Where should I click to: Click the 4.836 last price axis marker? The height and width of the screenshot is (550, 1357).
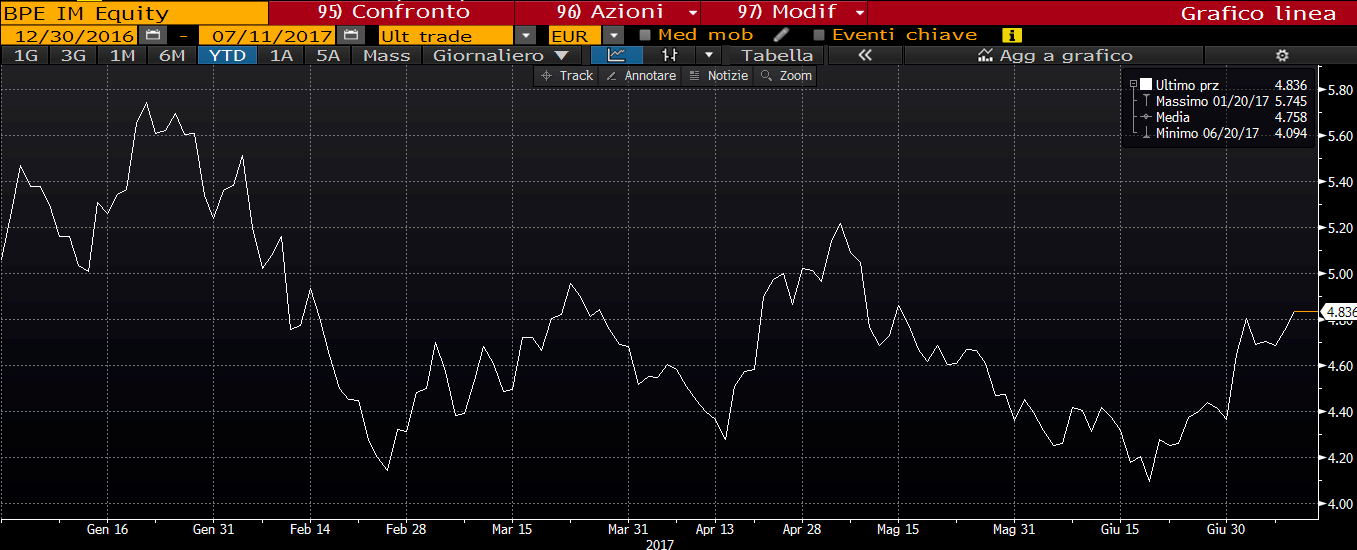click(1340, 312)
